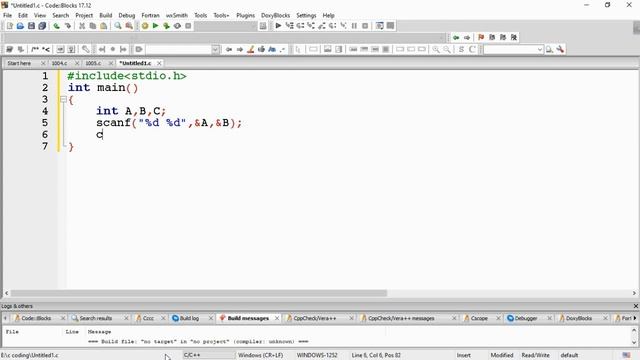
Task: Close the Build messages tab
Action: coord(277,318)
